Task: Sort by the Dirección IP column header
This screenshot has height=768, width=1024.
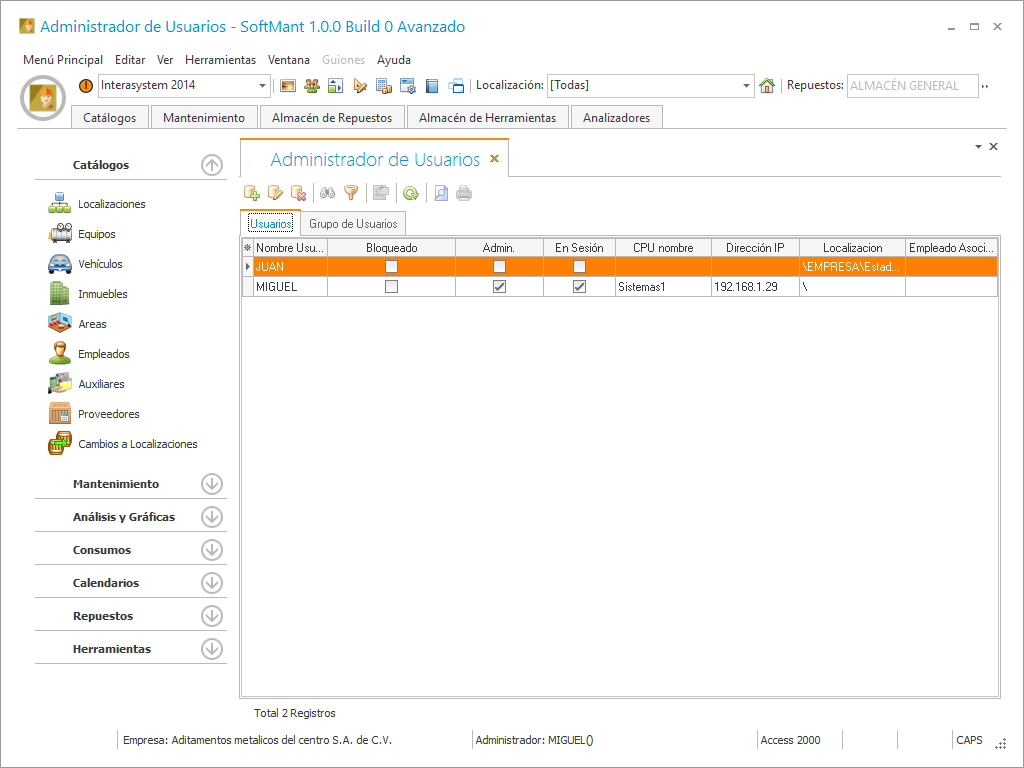Action: coord(755,247)
